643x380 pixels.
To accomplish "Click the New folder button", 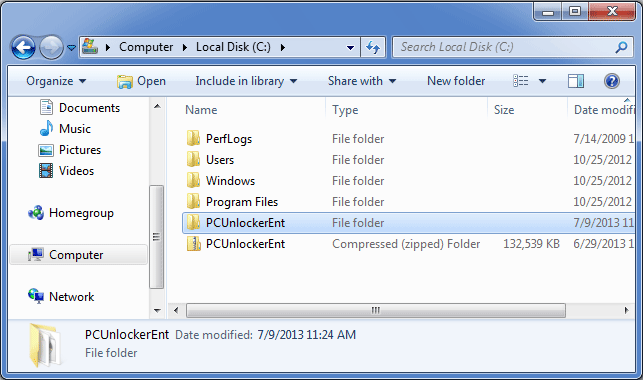I will coord(456,81).
